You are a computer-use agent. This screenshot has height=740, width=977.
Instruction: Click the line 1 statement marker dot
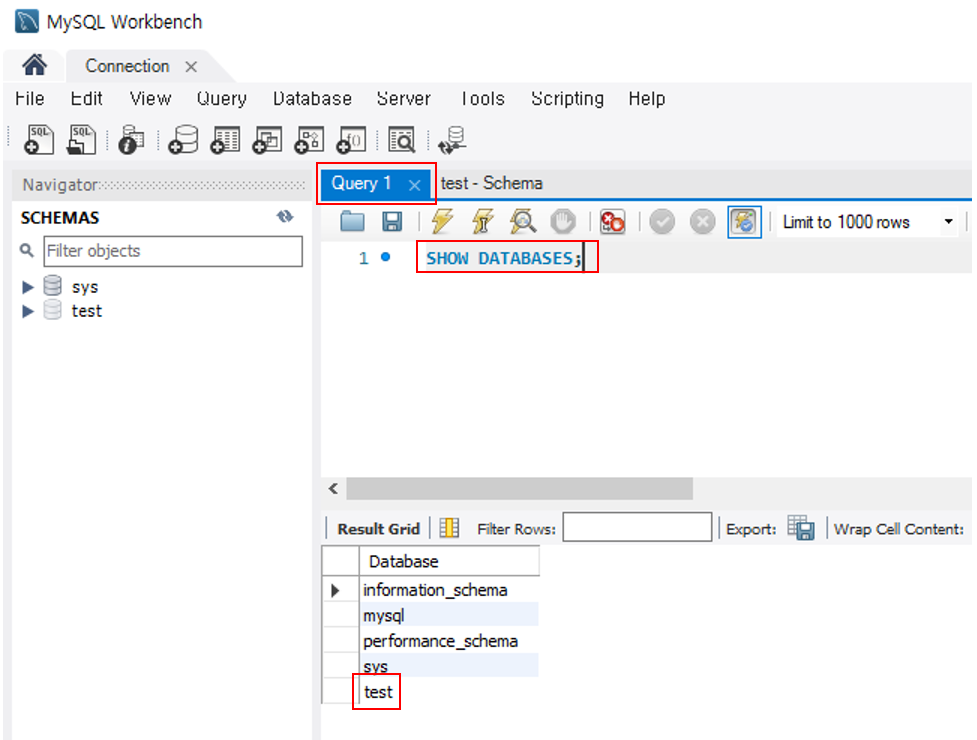pyautogui.click(x=386, y=257)
